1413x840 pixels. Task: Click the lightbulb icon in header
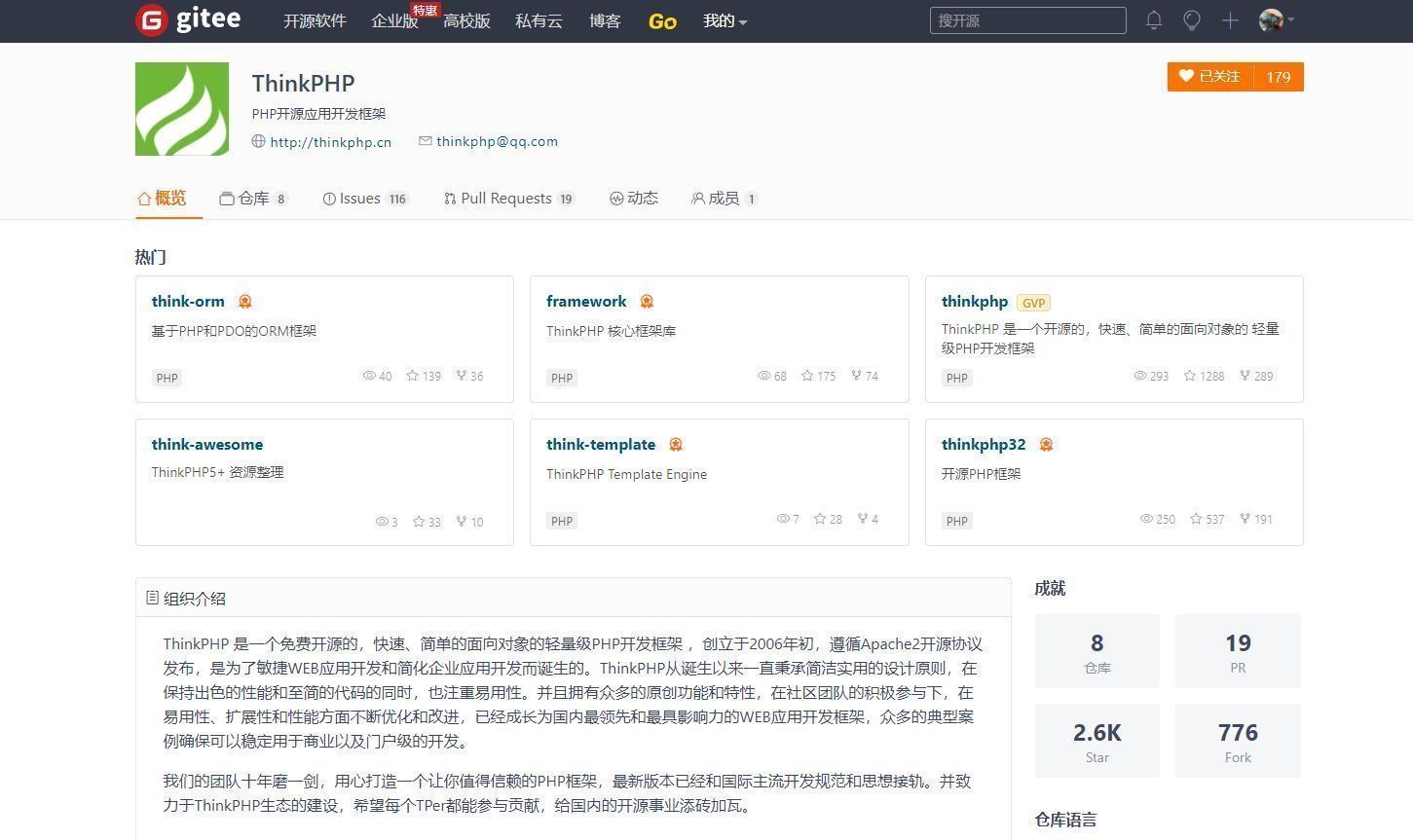click(x=1192, y=20)
